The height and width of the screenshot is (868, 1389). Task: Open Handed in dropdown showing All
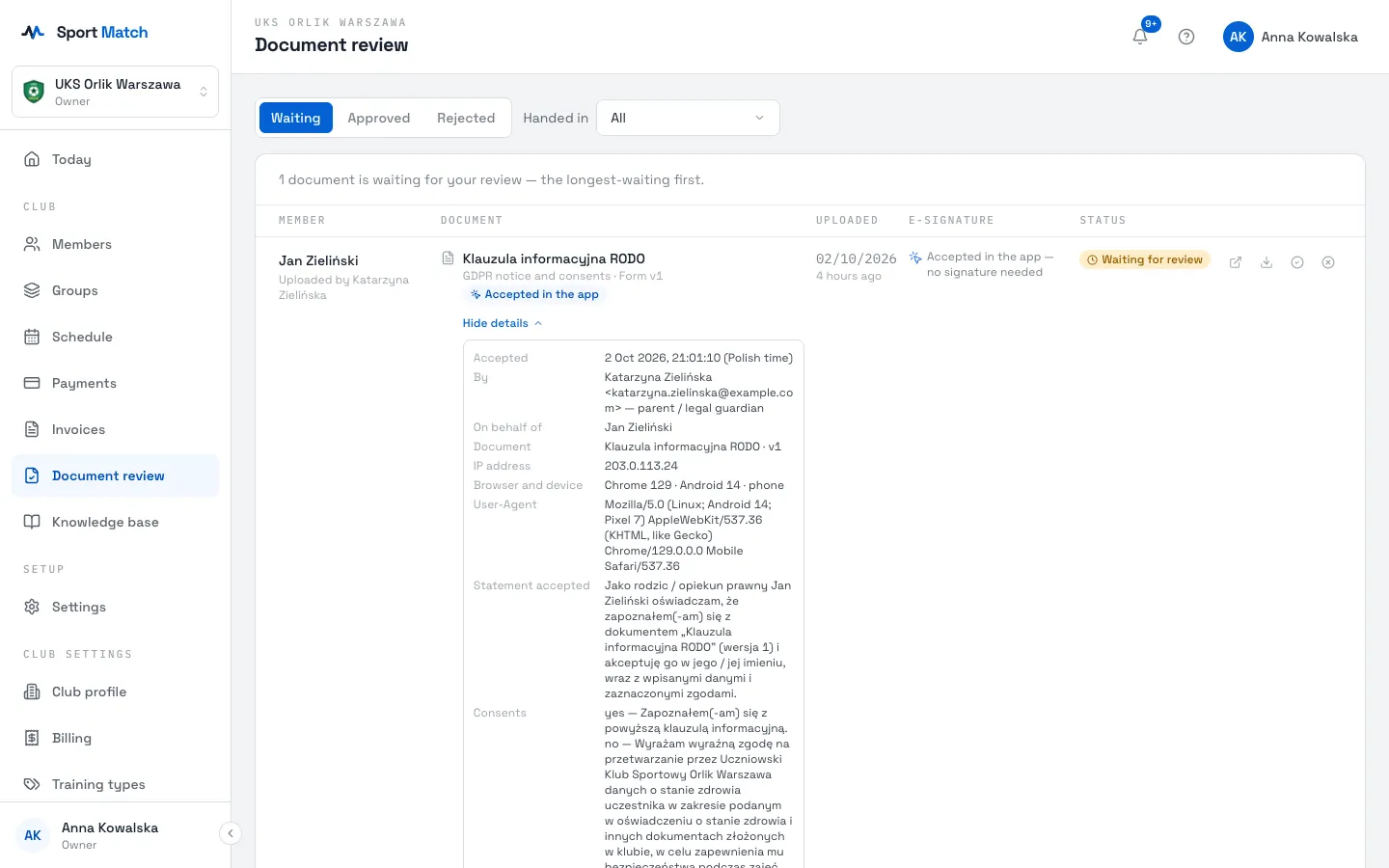coord(688,118)
